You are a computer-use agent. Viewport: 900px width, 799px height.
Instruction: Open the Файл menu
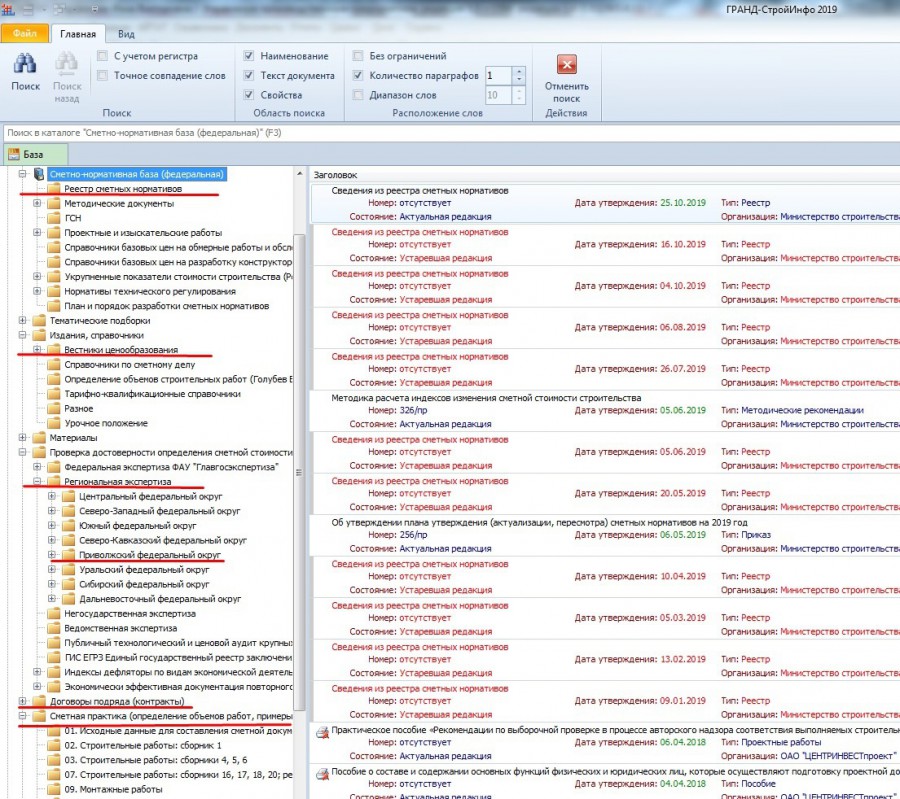[x=25, y=34]
